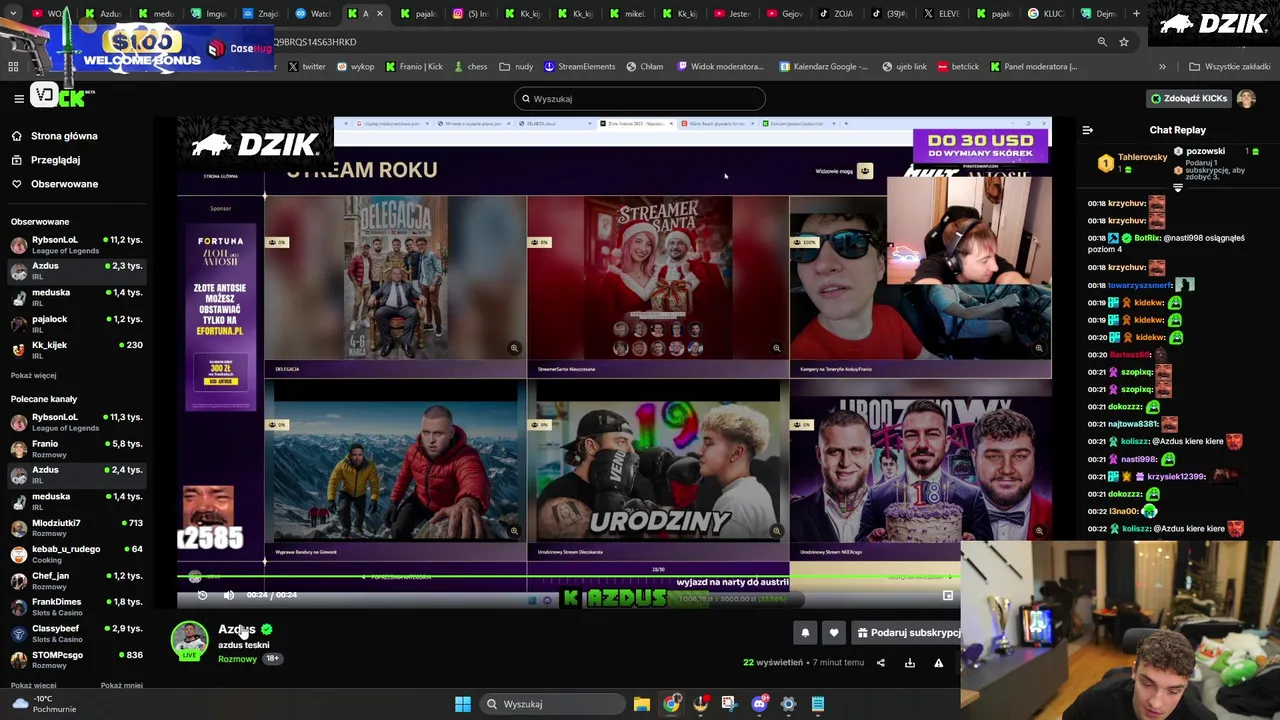This screenshot has width=1280, height=720.
Task: Open Chef_jan recommended channel
Action: pyautogui.click(x=78, y=580)
